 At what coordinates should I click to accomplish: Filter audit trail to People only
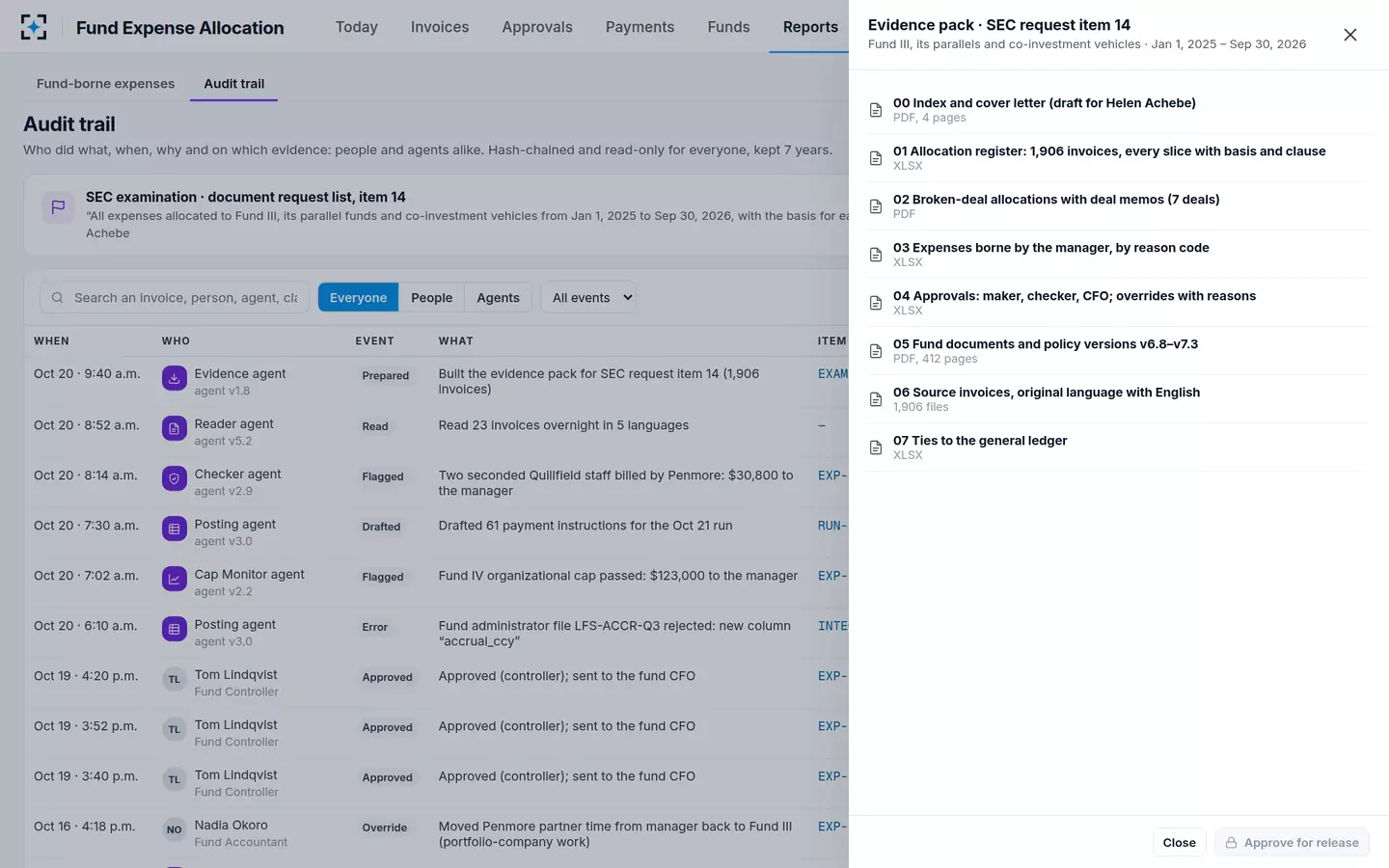(431, 298)
